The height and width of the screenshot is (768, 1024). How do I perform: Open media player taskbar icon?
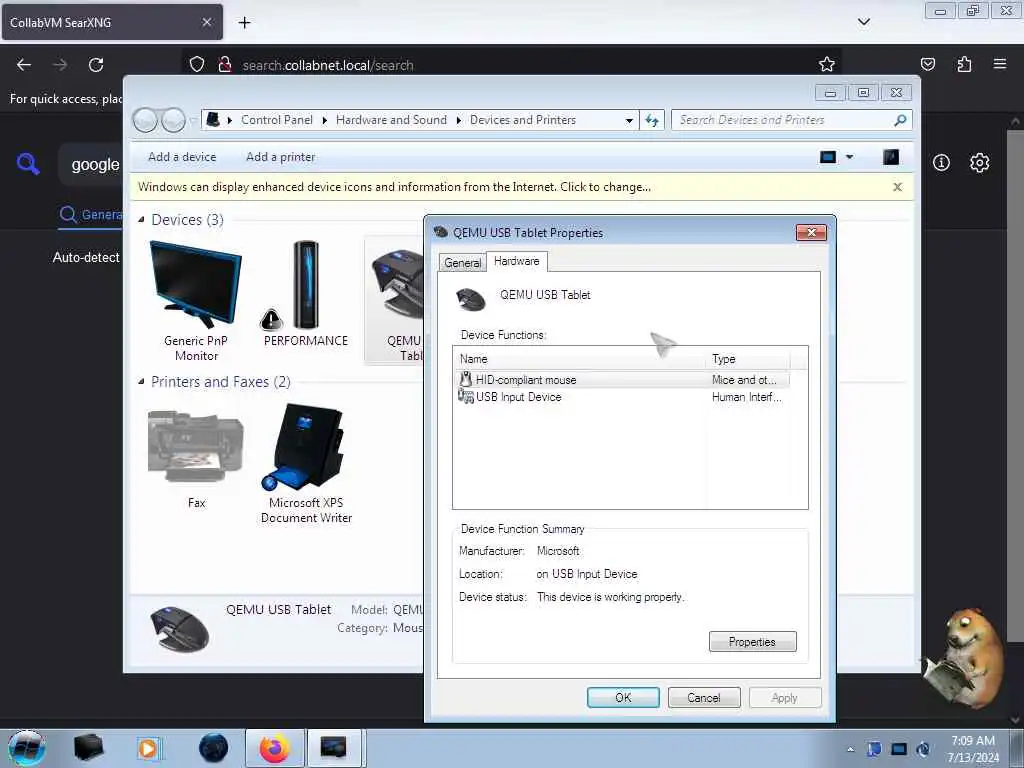[148, 748]
